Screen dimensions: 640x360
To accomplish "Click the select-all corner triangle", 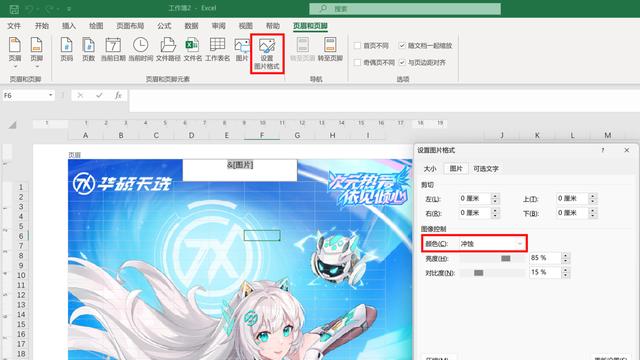I will [x=13, y=125].
